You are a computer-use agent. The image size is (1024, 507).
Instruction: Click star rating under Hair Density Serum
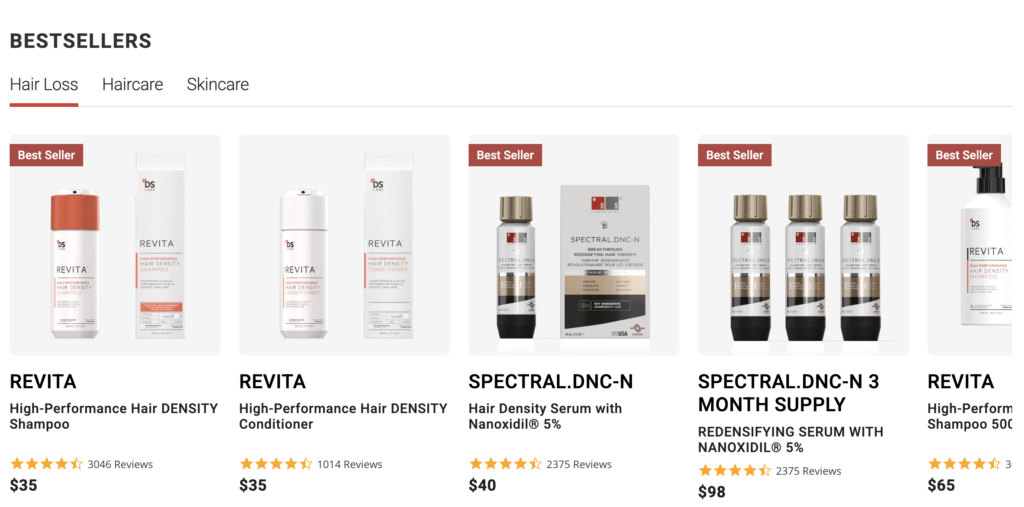[x=505, y=464]
